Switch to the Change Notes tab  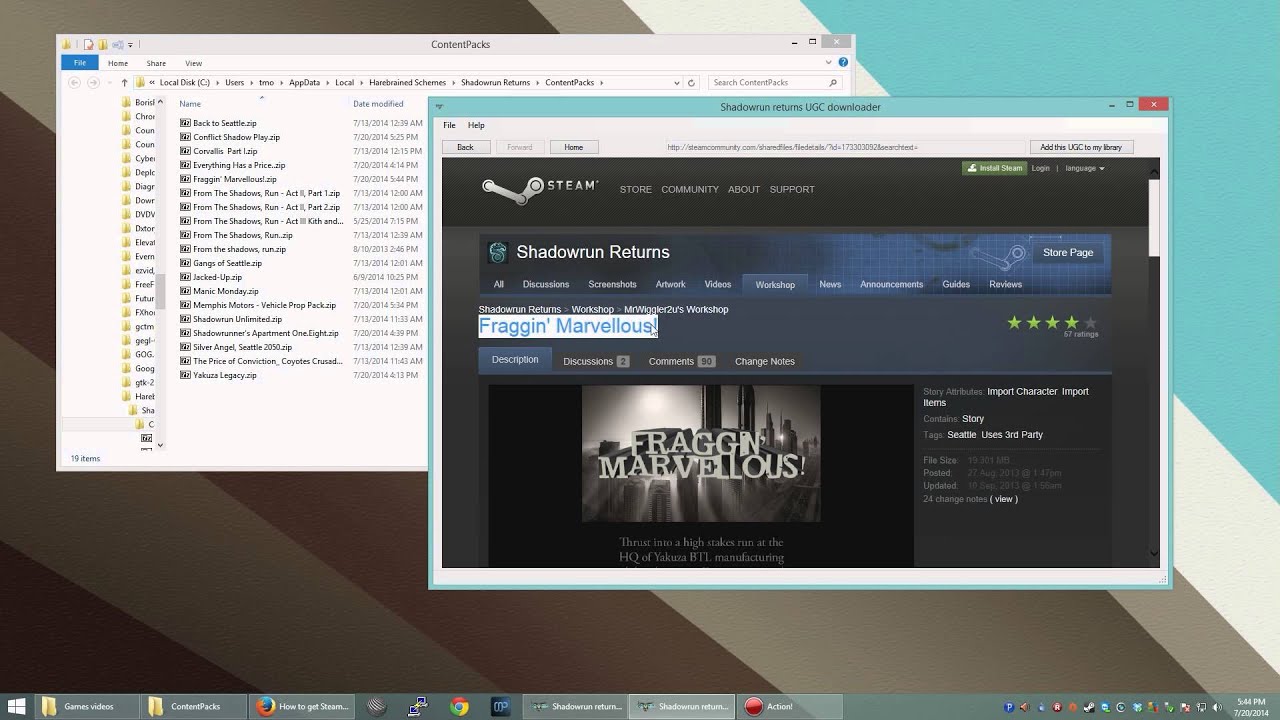click(x=765, y=361)
